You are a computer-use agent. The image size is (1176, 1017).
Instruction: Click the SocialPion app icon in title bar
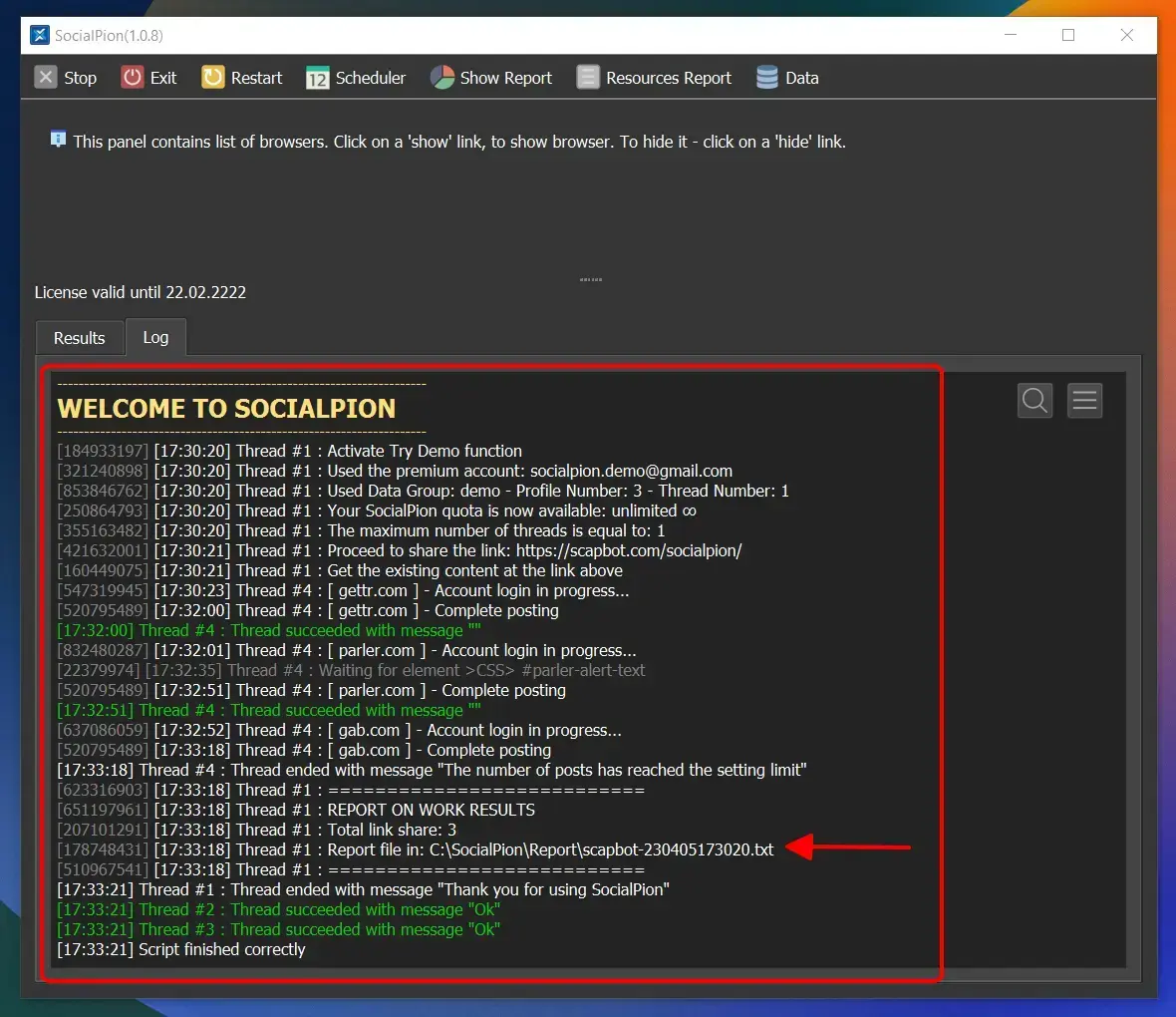pyautogui.click(x=40, y=35)
